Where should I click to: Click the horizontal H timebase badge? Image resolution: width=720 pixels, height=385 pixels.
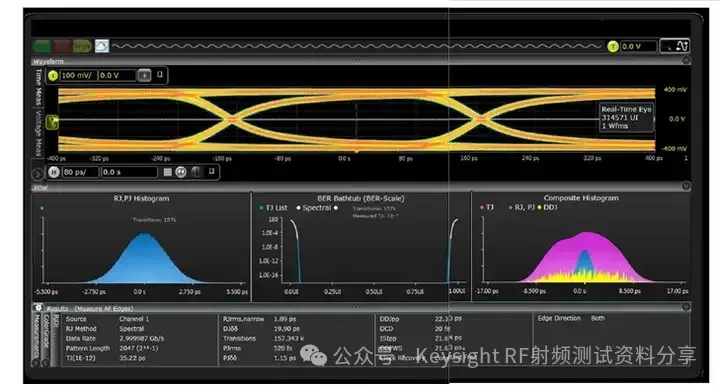54,172
